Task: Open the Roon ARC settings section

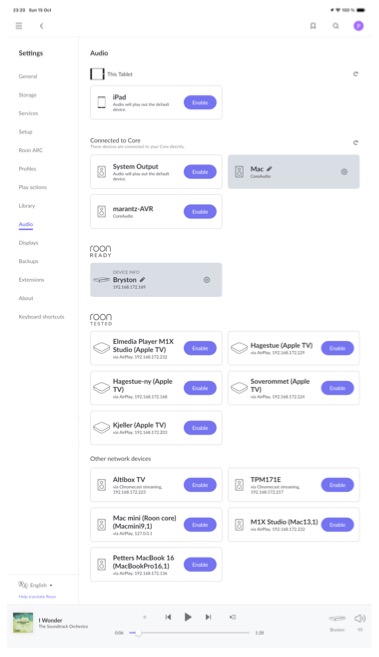Action: coord(31,150)
